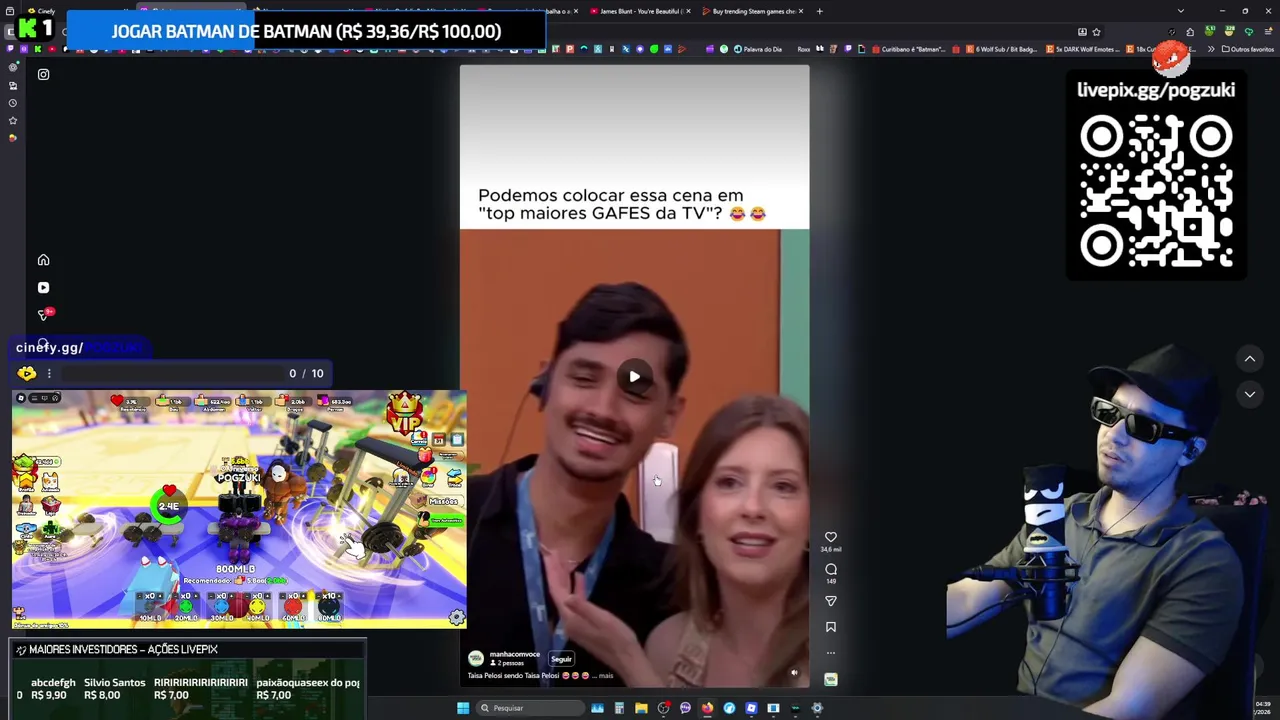Screen dimensions: 1280x720
Task: Open Calculator from the taskbar
Action: [619, 708]
